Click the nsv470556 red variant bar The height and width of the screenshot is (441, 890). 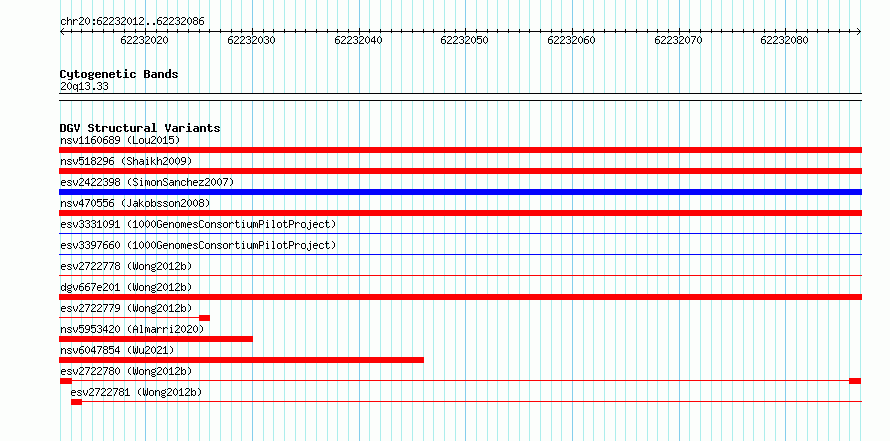(x=460, y=213)
